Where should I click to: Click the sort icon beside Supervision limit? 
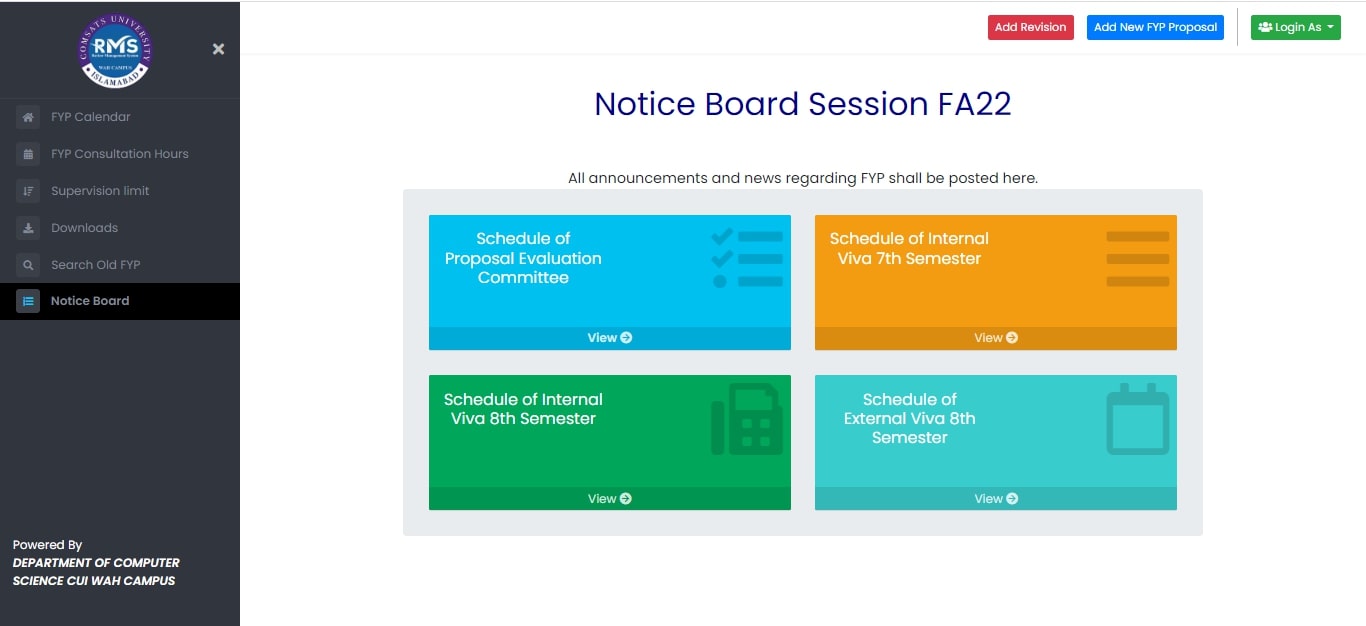pos(28,191)
